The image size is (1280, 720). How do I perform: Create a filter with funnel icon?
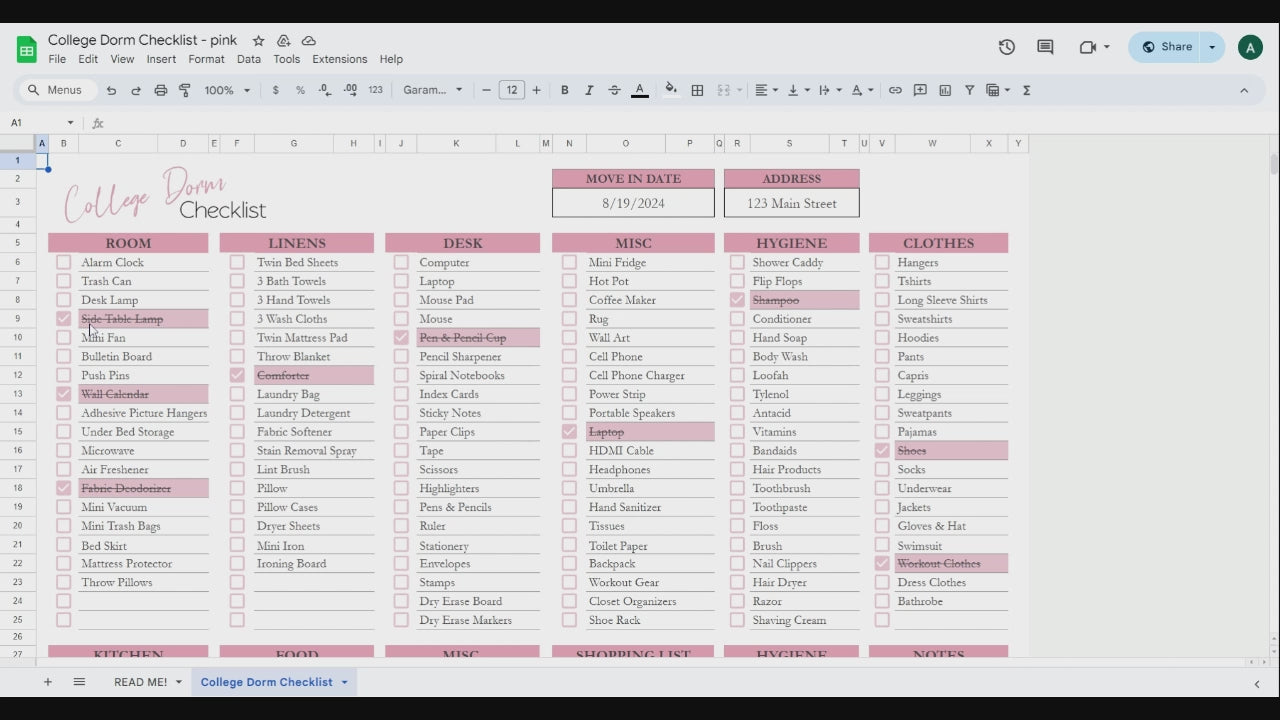tap(969, 90)
